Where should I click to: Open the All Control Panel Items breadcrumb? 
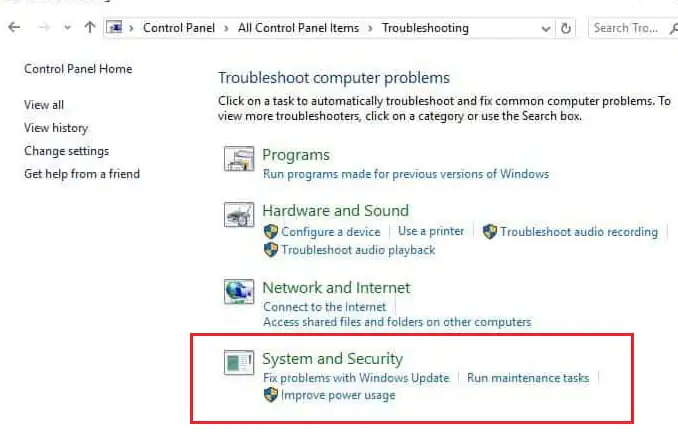coord(298,28)
